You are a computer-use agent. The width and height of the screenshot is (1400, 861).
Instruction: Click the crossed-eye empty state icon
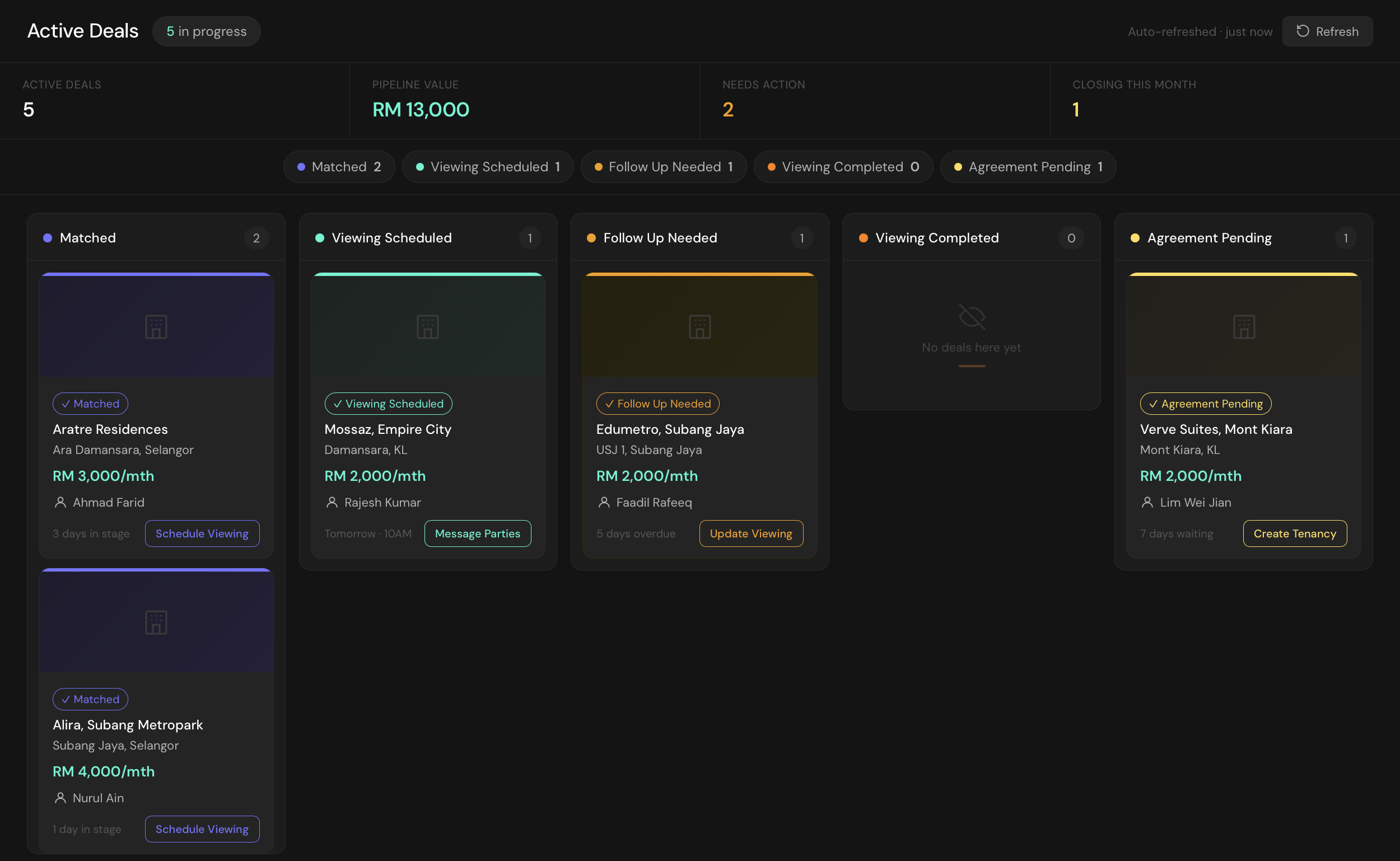point(972,317)
